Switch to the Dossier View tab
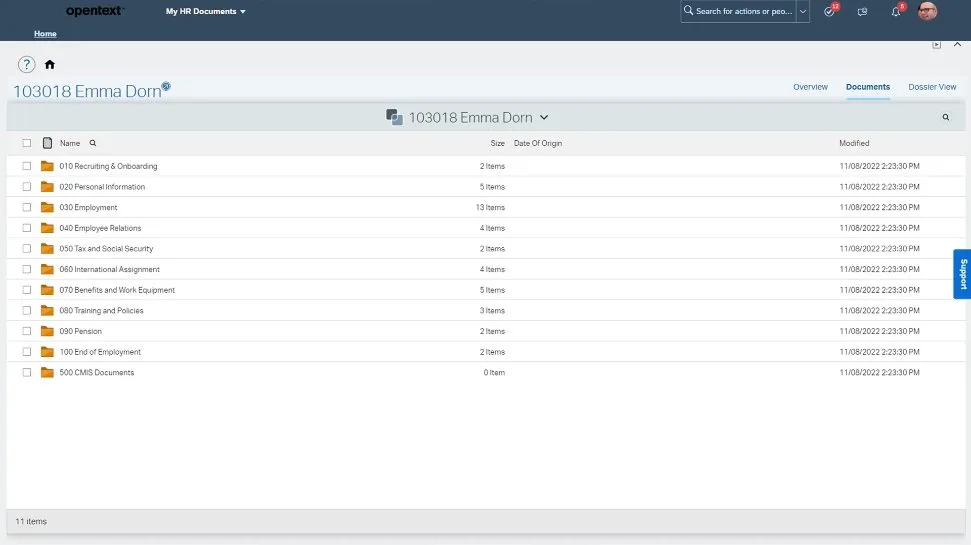Viewport: 971px width, 545px height. pos(932,87)
